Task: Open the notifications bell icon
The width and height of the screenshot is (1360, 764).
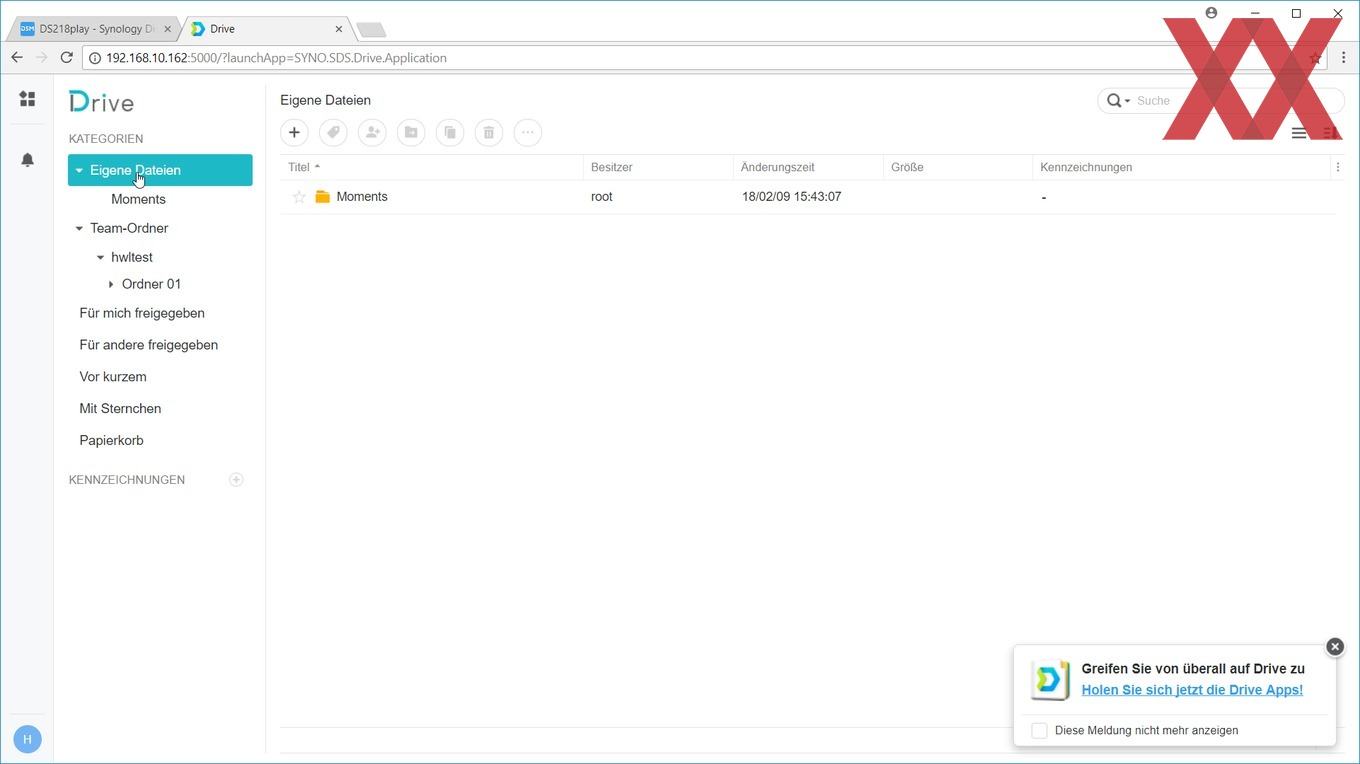Action: click(27, 160)
